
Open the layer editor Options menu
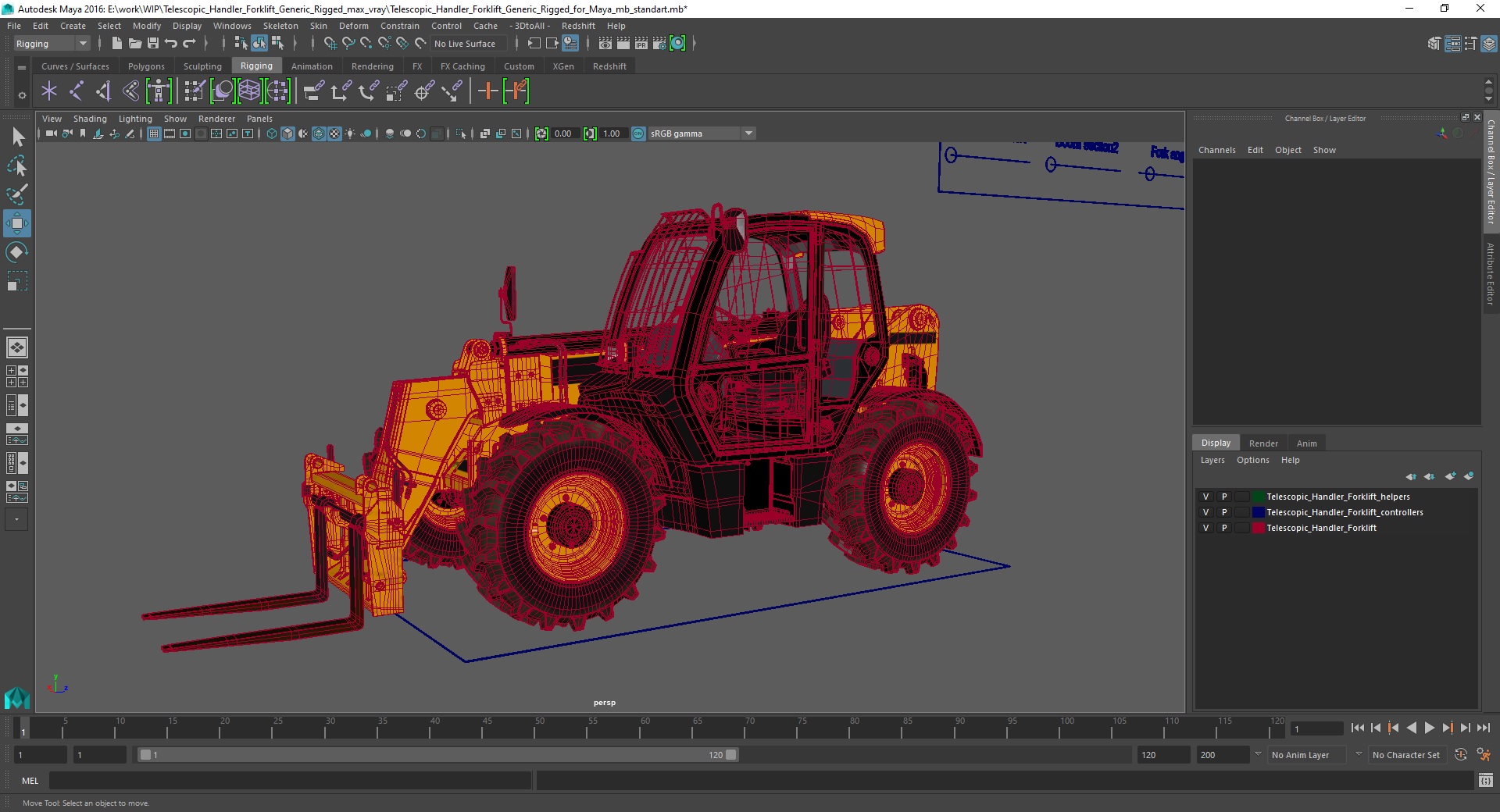[x=1252, y=460]
